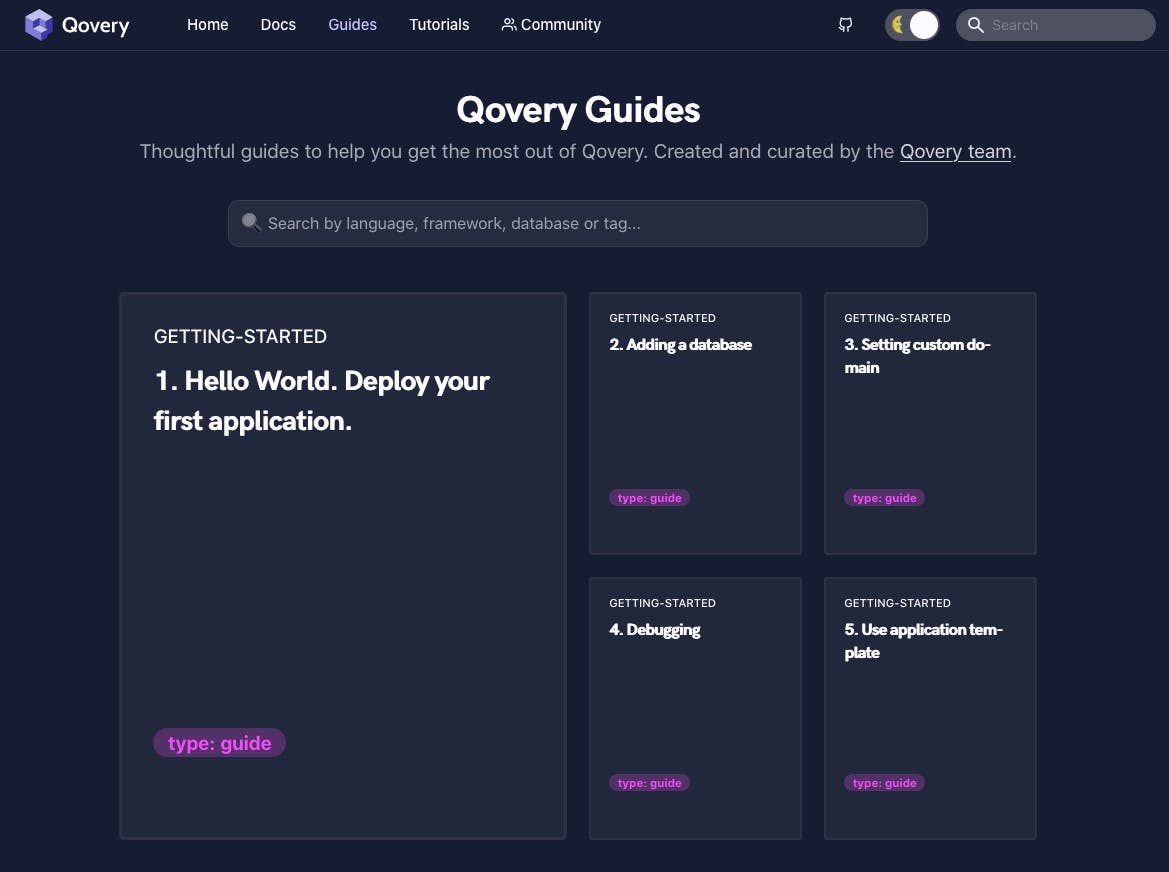Open the Guides tab
This screenshot has width=1169, height=872.
pyautogui.click(x=352, y=24)
